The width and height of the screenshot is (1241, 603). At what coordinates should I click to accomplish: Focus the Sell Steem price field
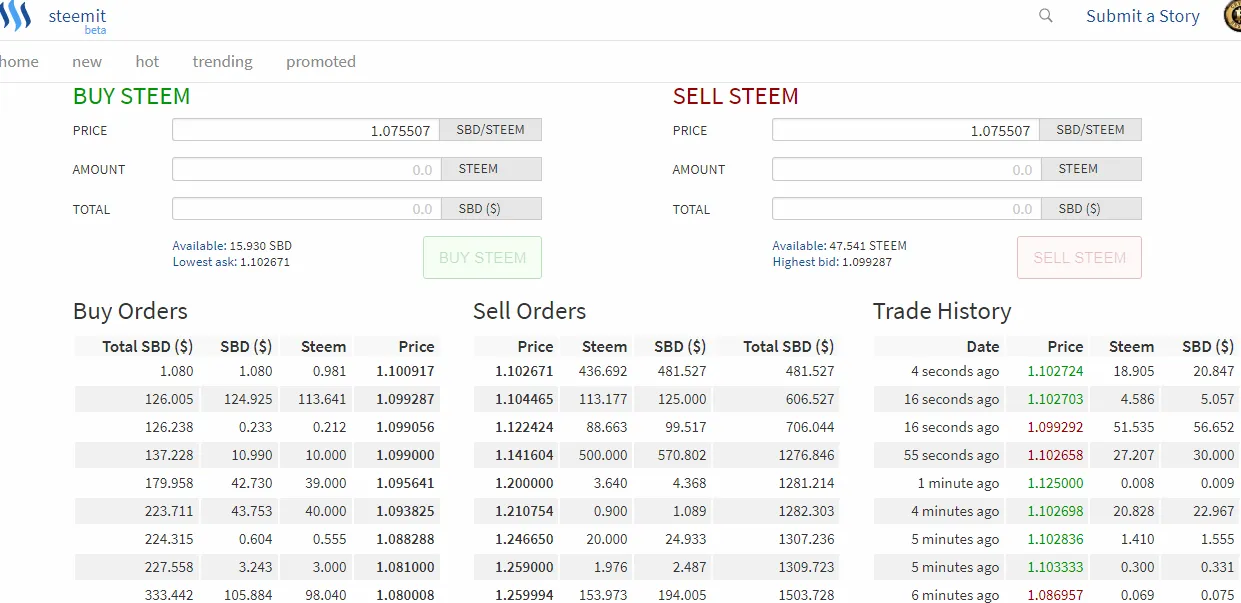(x=906, y=130)
